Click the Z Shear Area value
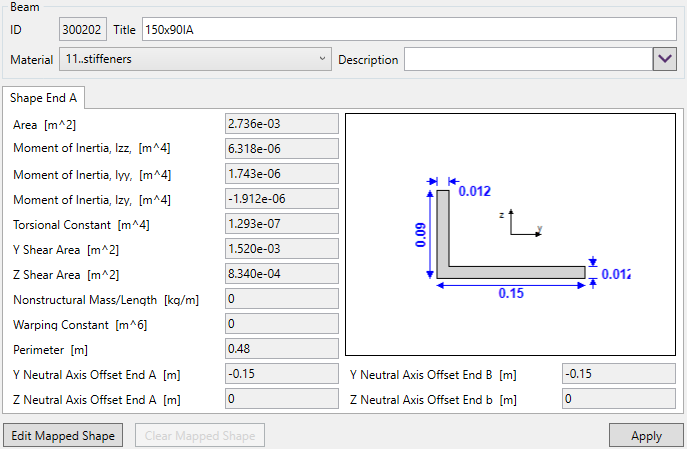This screenshot has height=449, width=687. tap(281, 274)
